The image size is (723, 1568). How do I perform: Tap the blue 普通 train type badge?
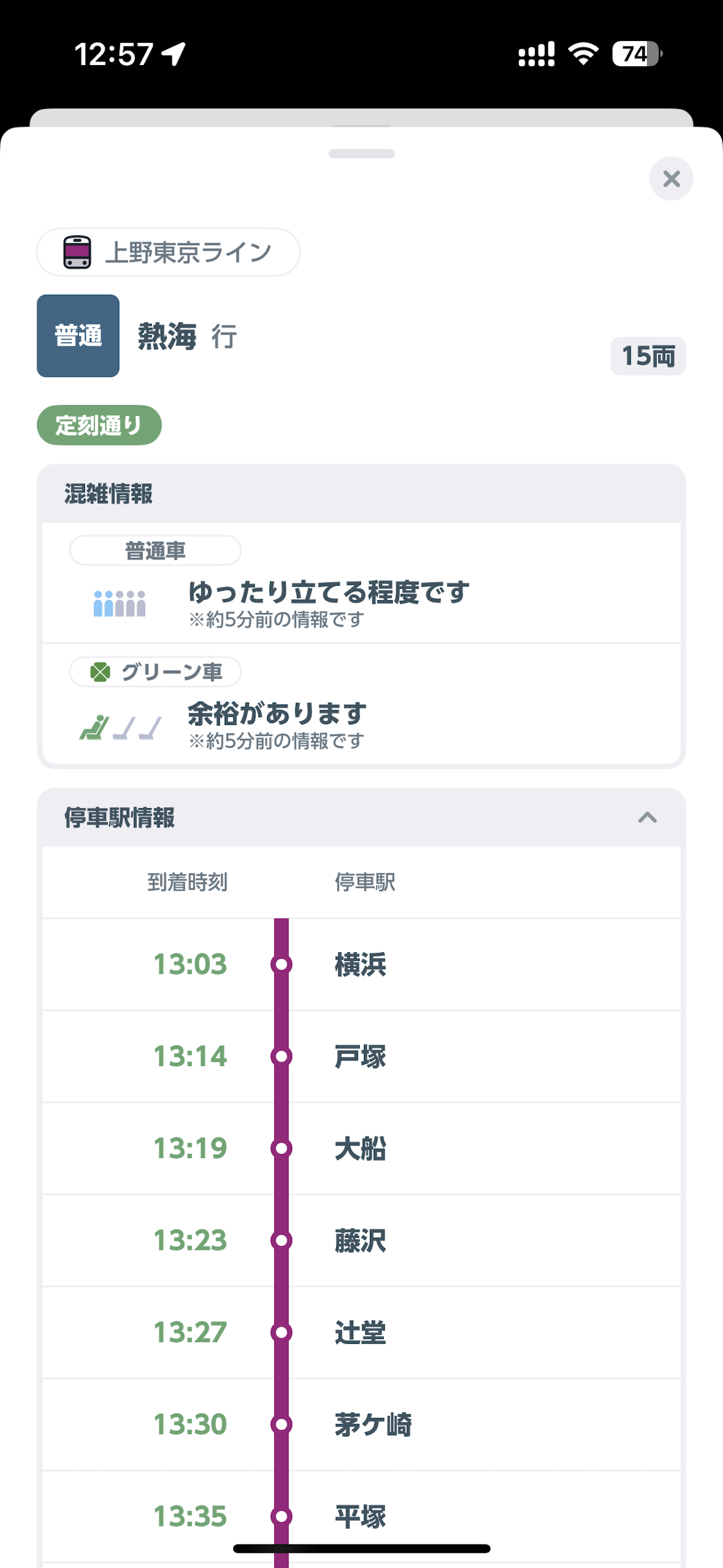(78, 336)
